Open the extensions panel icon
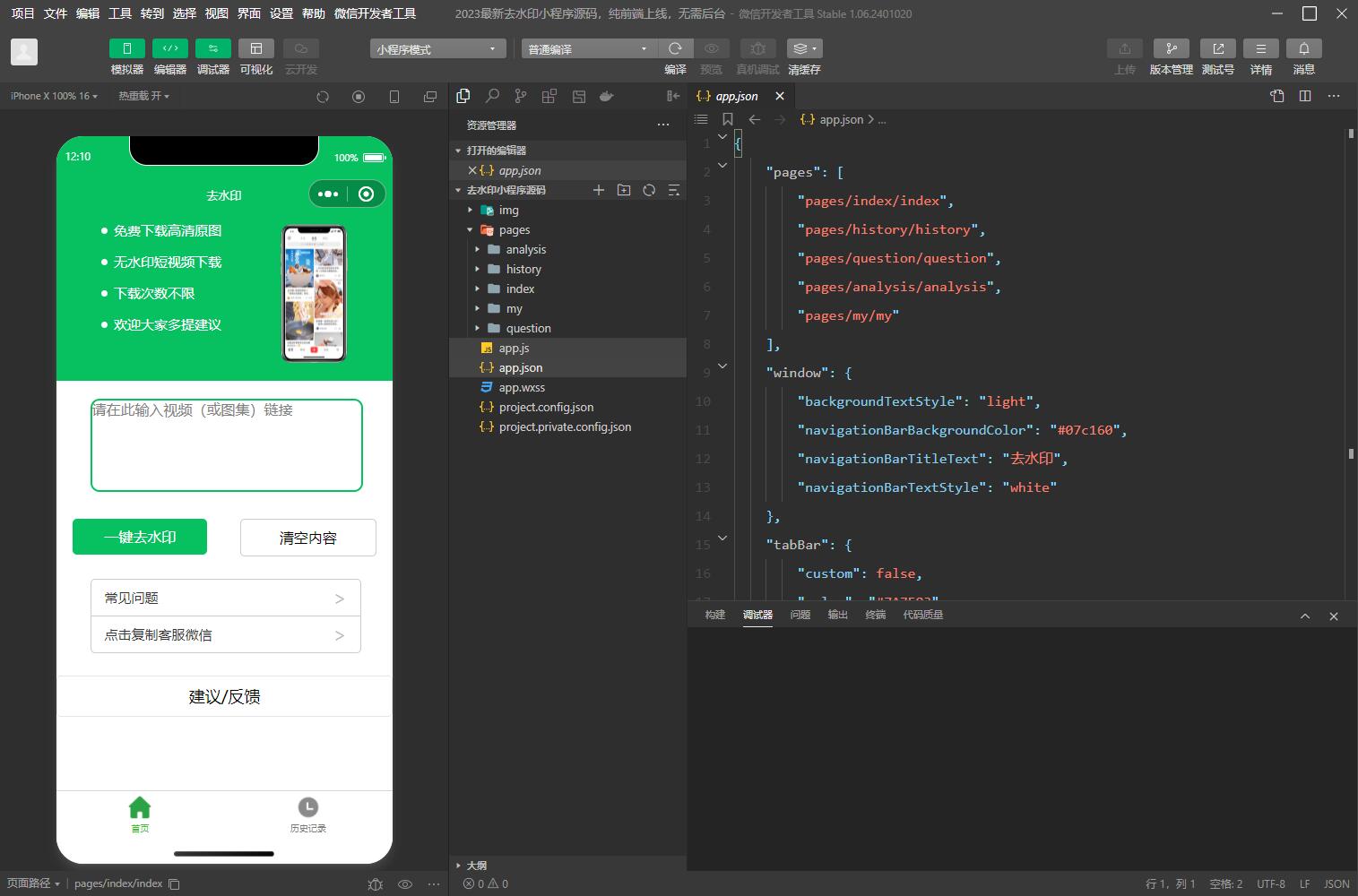Screen dimensions: 1358x896 (549, 96)
